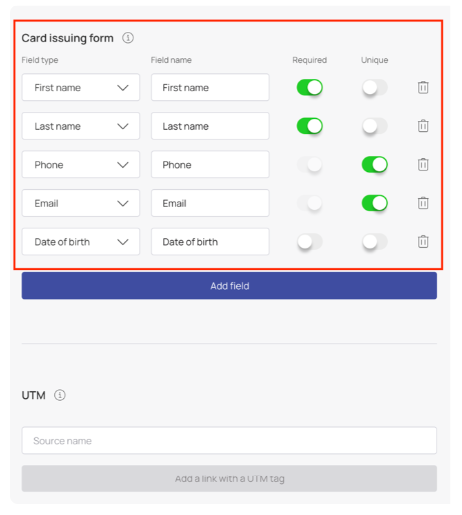This screenshot has width=462, height=515.
Task: Remove the Email field with trash icon
Action: [x=423, y=203]
